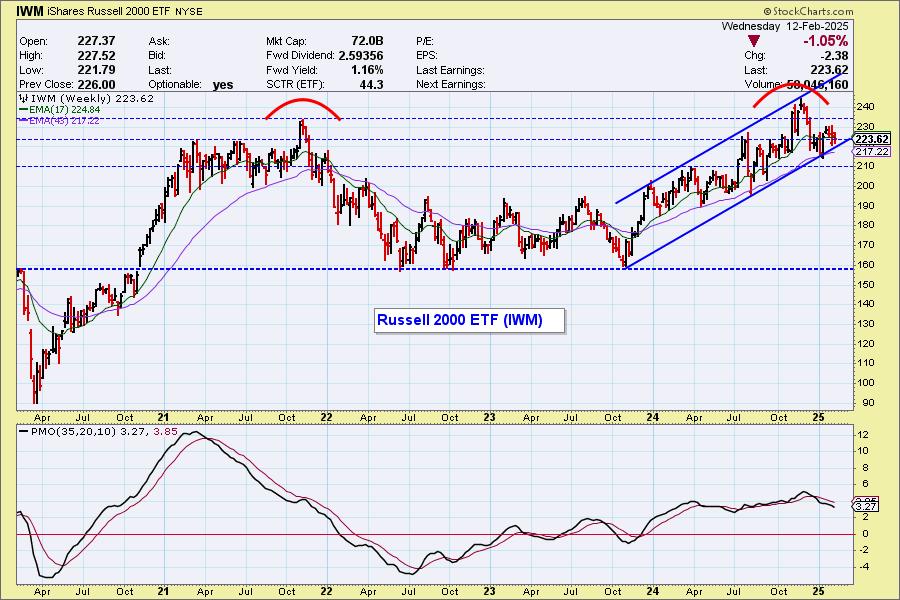Screen dimensions: 900x600
Task: Click the date Wednesday 12-Feb-2025
Action: pyautogui.click(x=785, y=26)
